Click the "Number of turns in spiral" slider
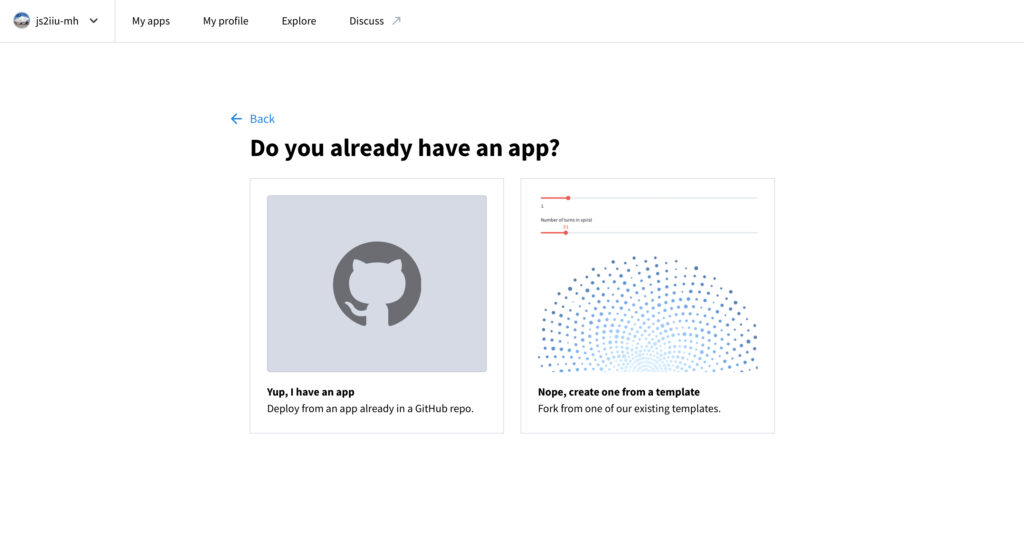This screenshot has height=535, width=1024. pyautogui.click(x=566, y=233)
